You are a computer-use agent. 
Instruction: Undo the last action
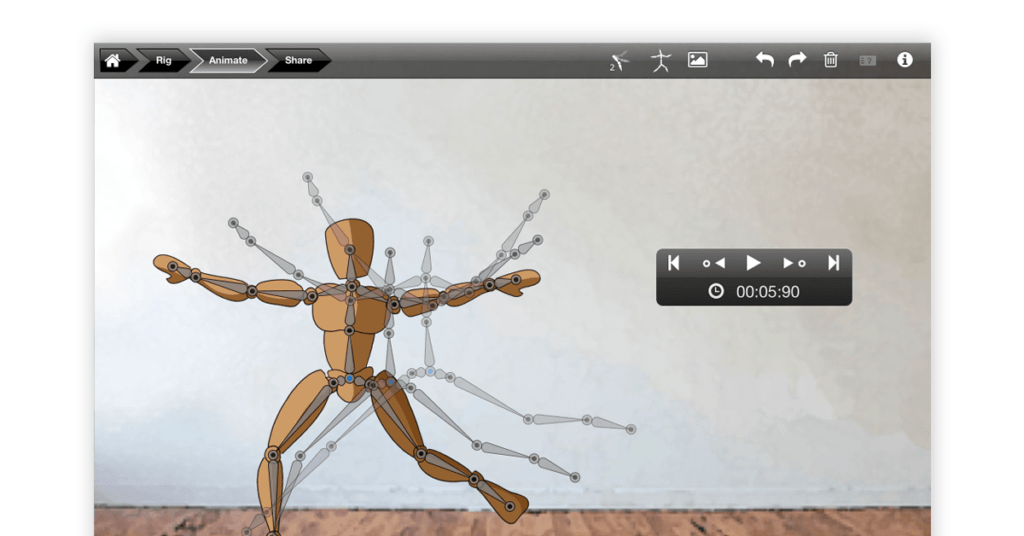coord(765,59)
